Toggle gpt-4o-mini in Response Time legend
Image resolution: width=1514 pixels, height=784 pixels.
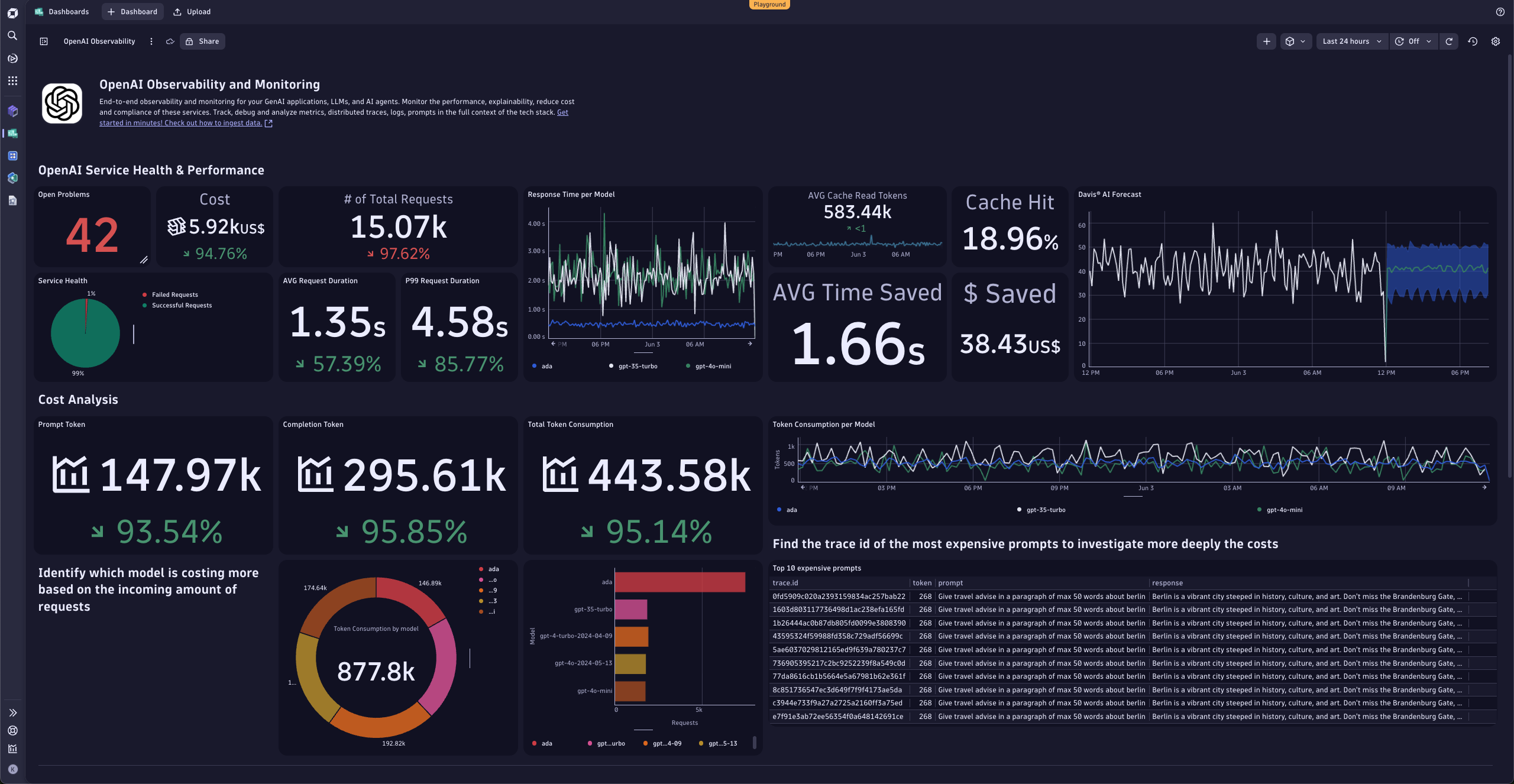(x=709, y=366)
